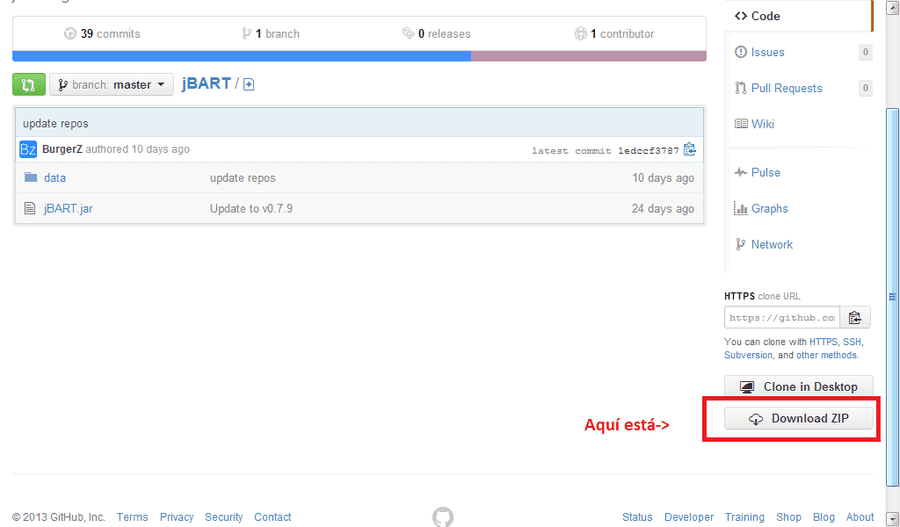Click the GitHub Octocat footer logo
This screenshot has width=900, height=527.
coord(443,517)
